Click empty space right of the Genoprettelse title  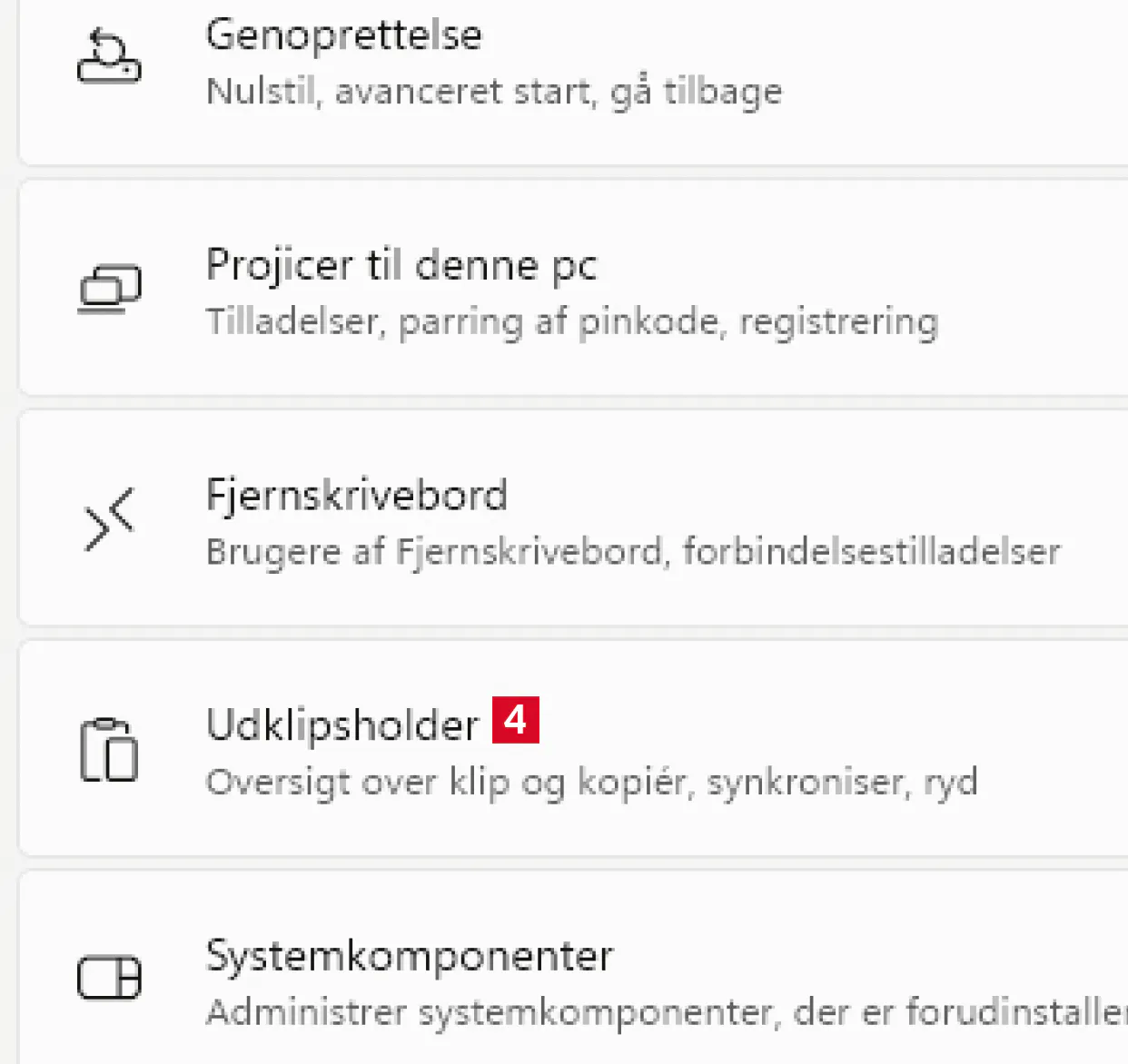817,36
